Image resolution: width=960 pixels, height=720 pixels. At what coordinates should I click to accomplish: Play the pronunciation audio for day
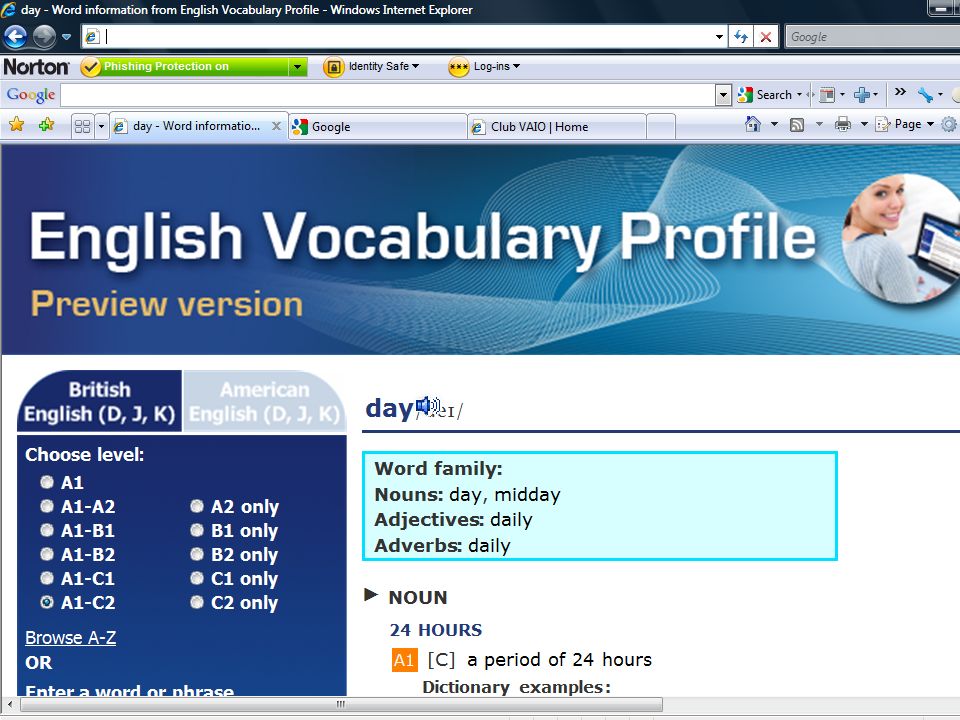[x=427, y=406]
